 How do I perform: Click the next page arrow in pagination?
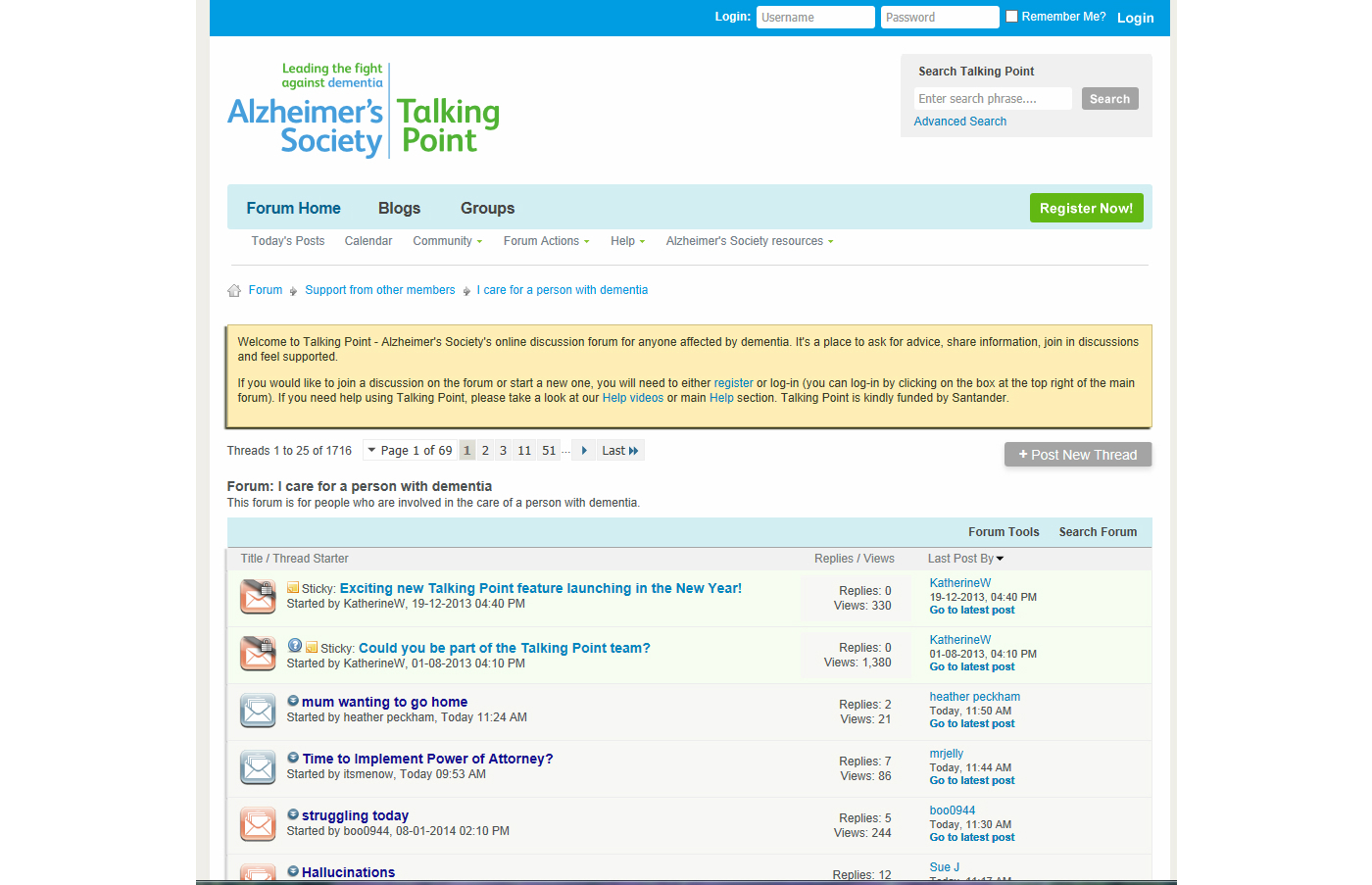pos(584,451)
